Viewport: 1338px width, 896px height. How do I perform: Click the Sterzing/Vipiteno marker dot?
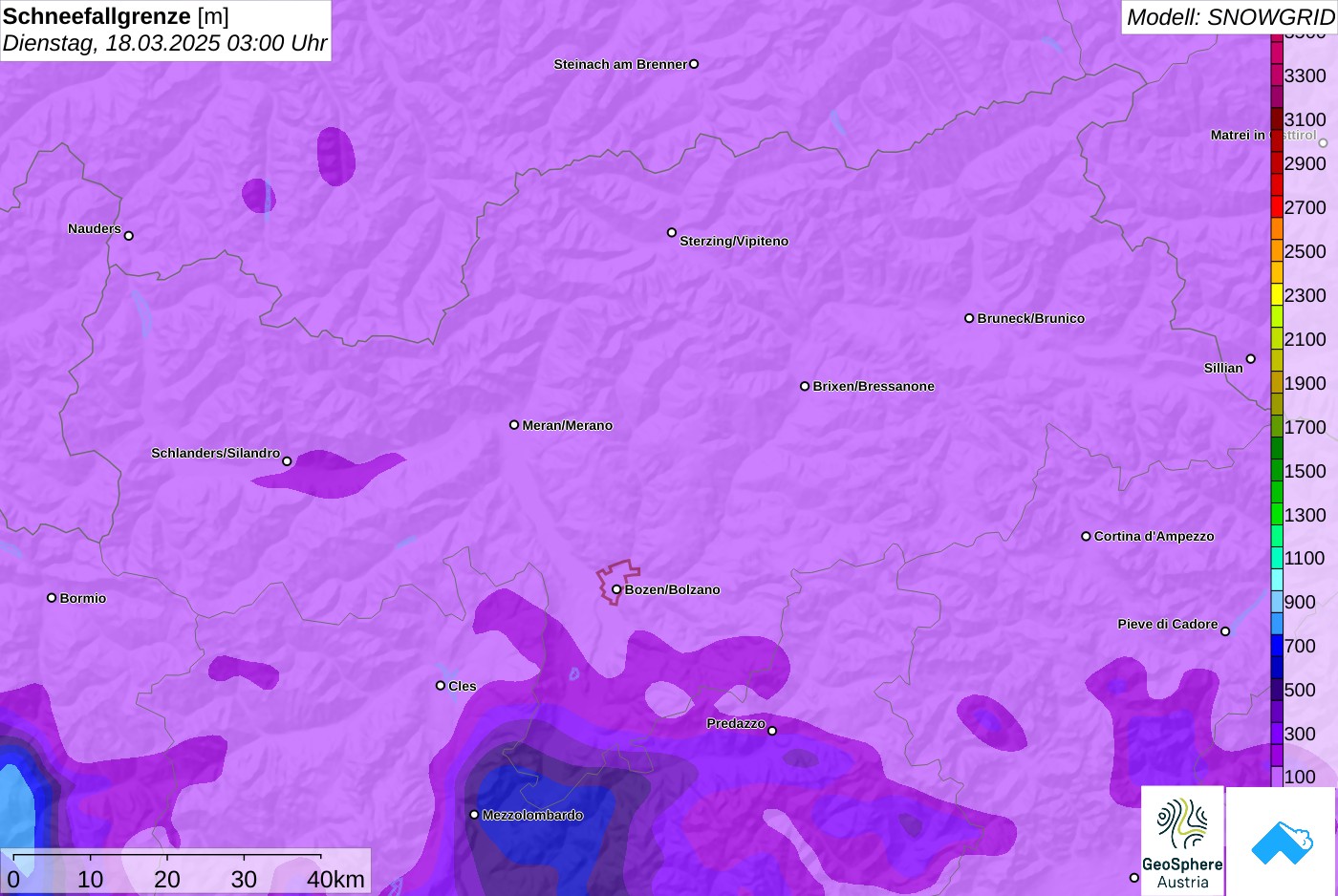click(x=672, y=232)
